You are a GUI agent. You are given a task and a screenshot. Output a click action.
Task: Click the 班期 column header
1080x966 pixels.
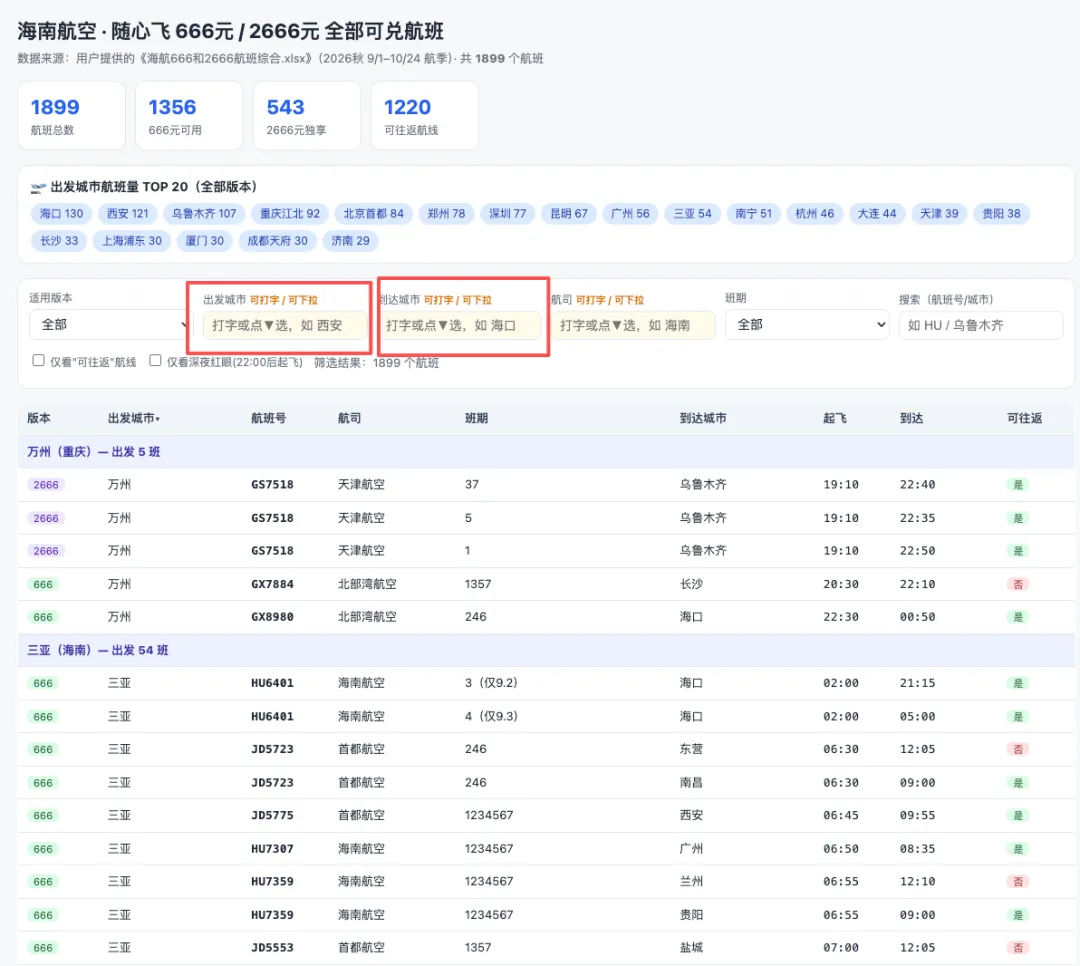477,418
